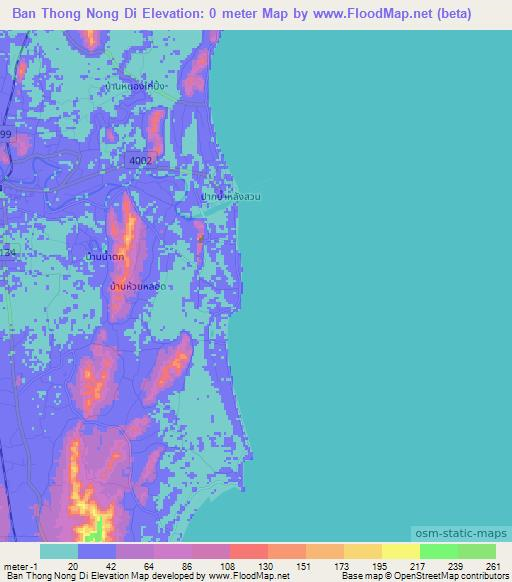Click the 'Base map © OpenStreetMap contributors' credit
Viewport: 512px width, 582px height.
(425, 576)
